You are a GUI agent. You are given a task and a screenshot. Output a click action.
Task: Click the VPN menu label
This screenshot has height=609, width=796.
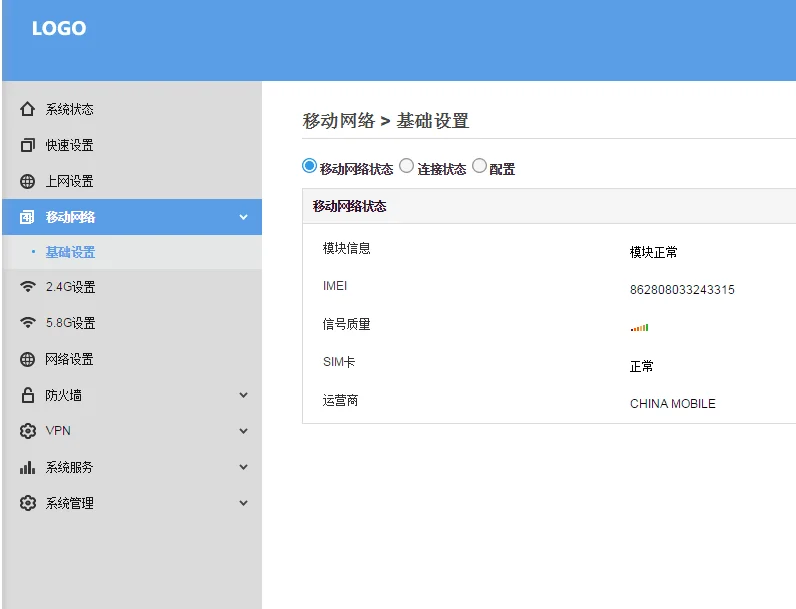58,431
